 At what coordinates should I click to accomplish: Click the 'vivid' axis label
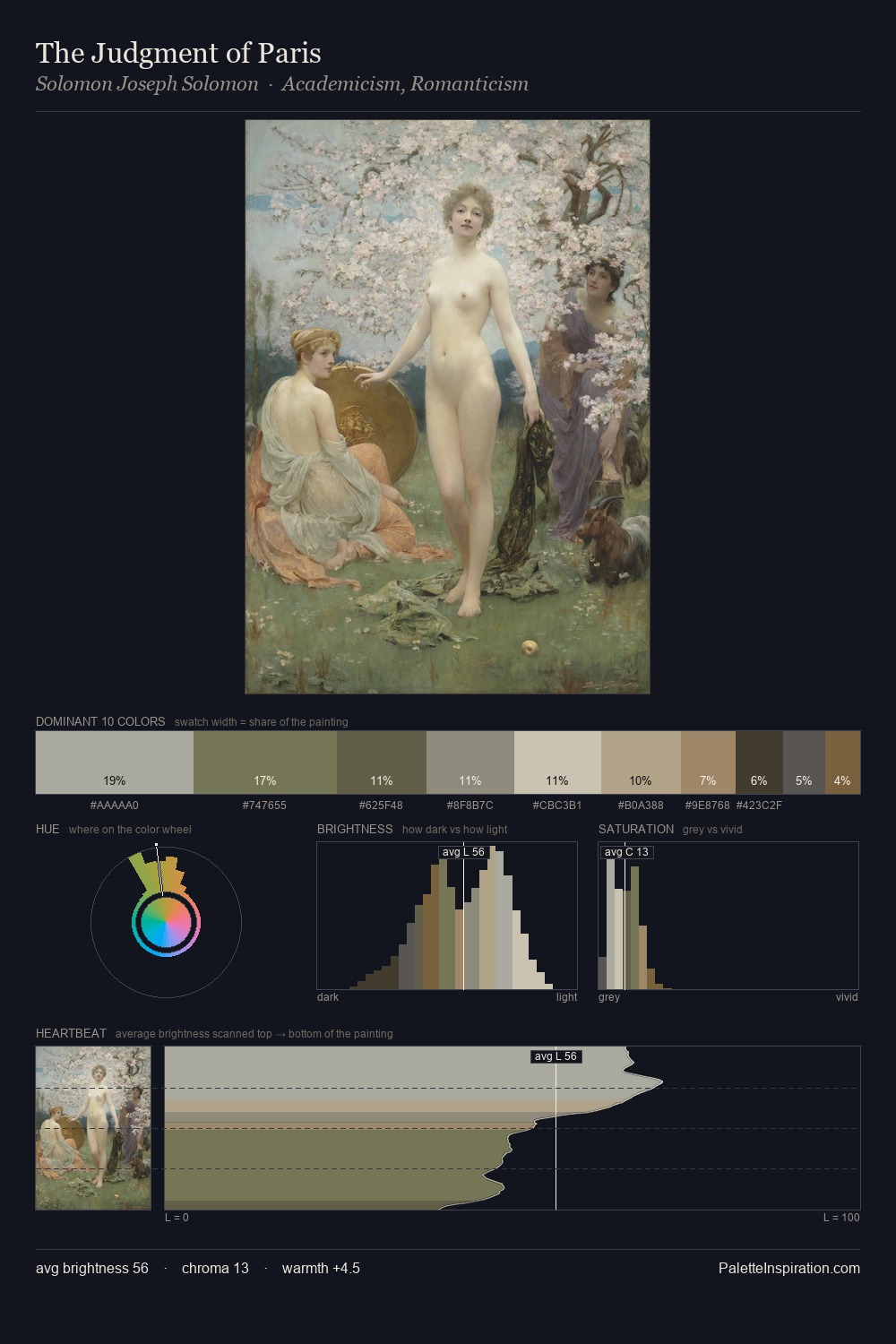847,997
